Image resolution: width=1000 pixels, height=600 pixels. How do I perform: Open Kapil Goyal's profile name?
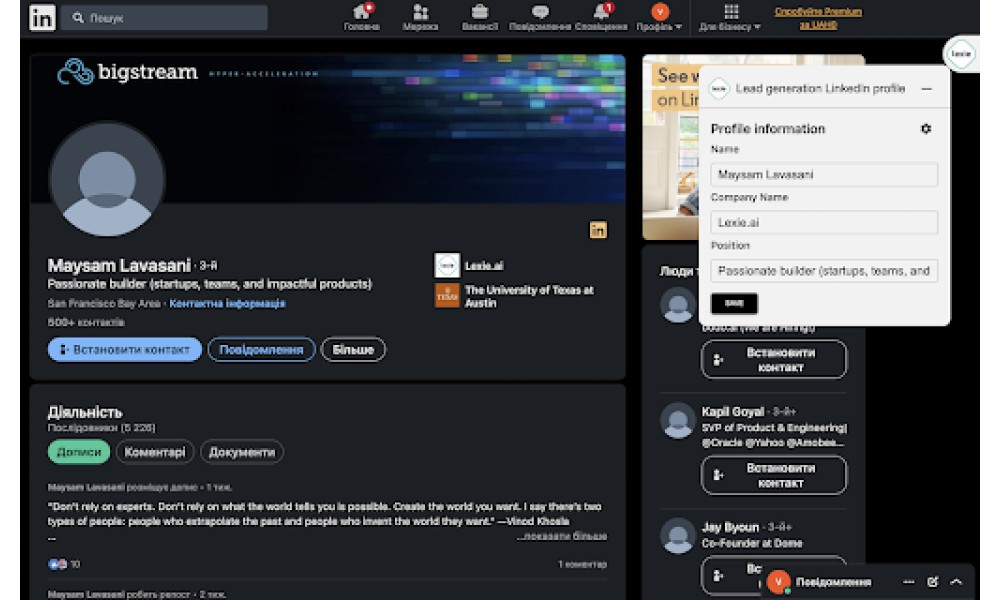pyautogui.click(x=733, y=412)
